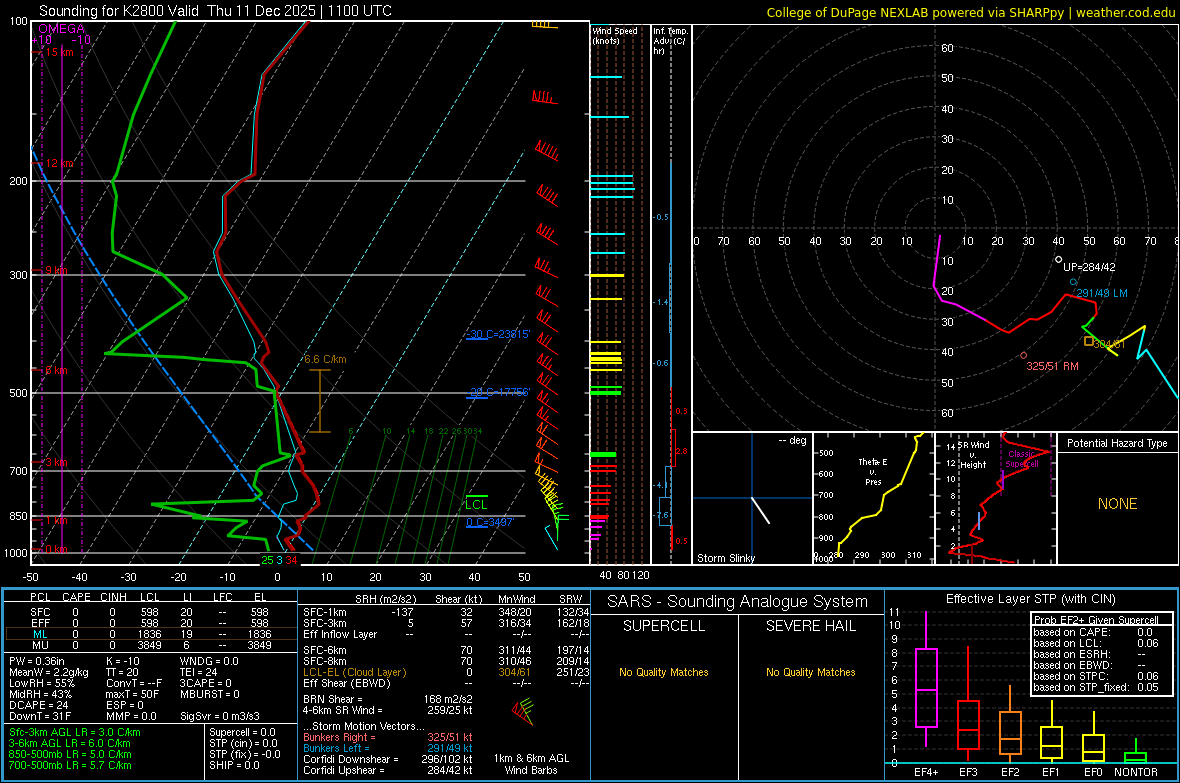Click the DCAPE = 24 value
The image size is (1180, 783).
(39, 705)
